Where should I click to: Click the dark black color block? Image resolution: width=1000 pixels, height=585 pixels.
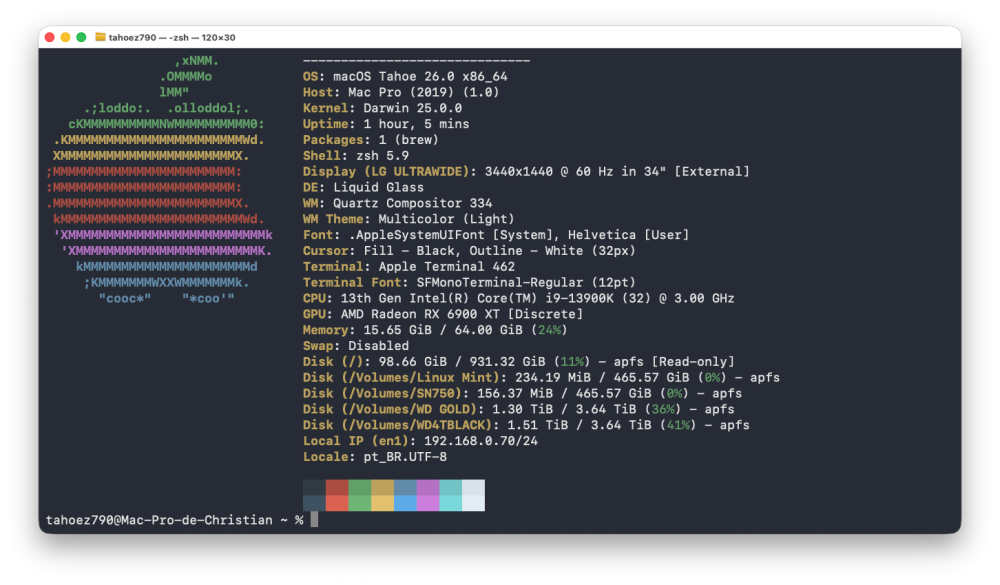[314, 487]
